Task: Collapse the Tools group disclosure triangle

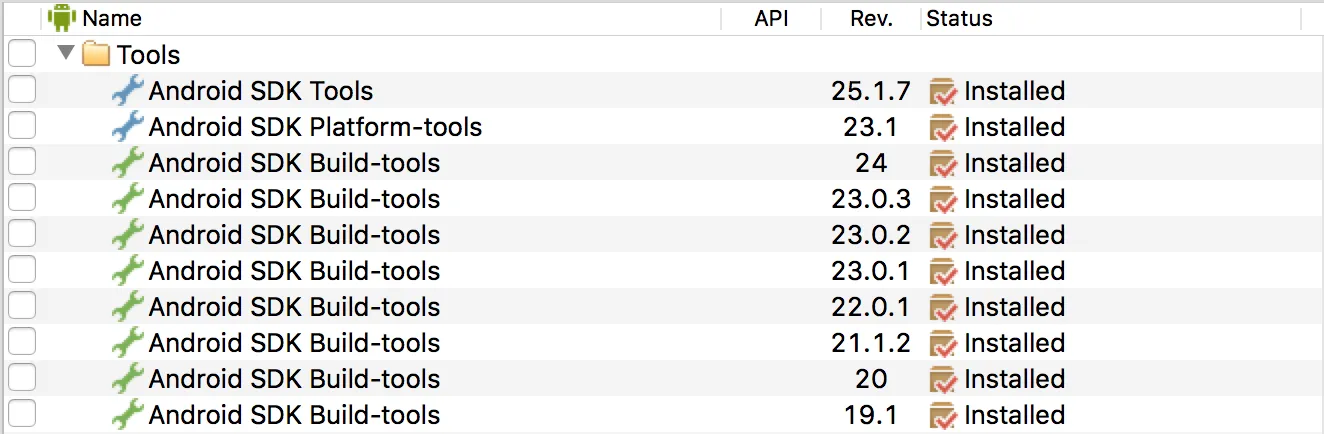Action: [66, 53]
